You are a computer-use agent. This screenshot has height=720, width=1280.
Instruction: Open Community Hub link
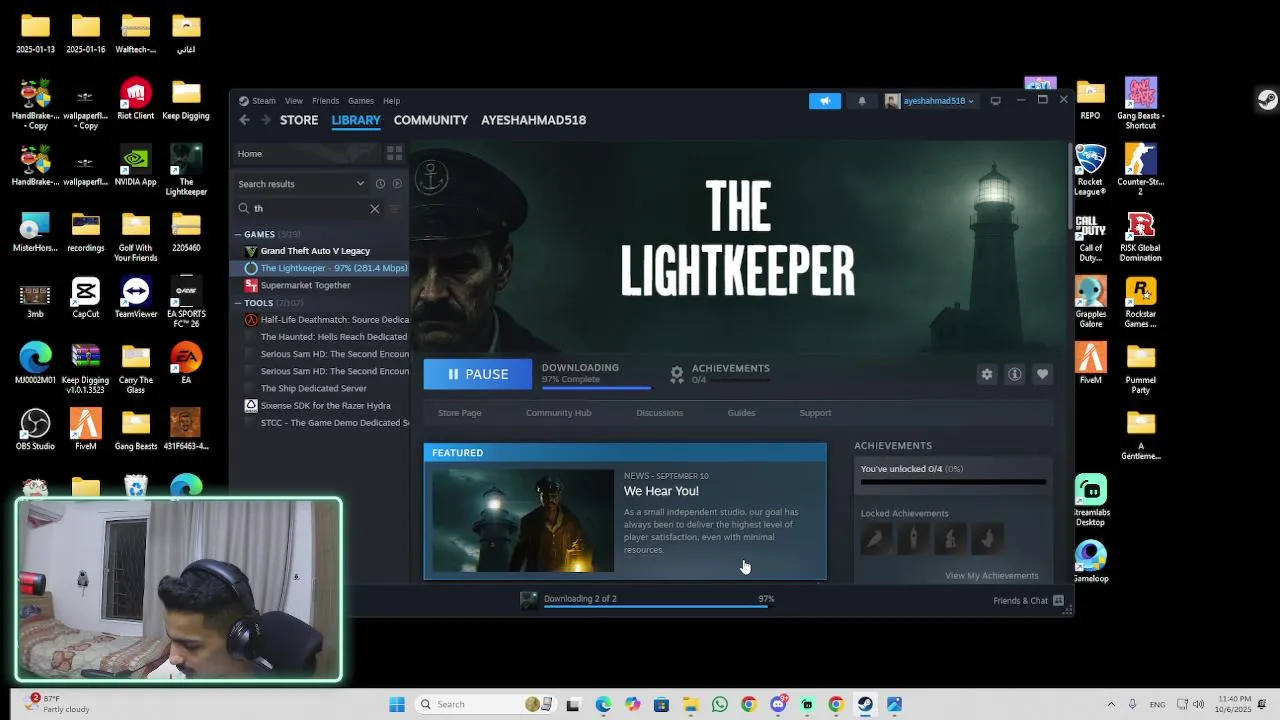558,413
